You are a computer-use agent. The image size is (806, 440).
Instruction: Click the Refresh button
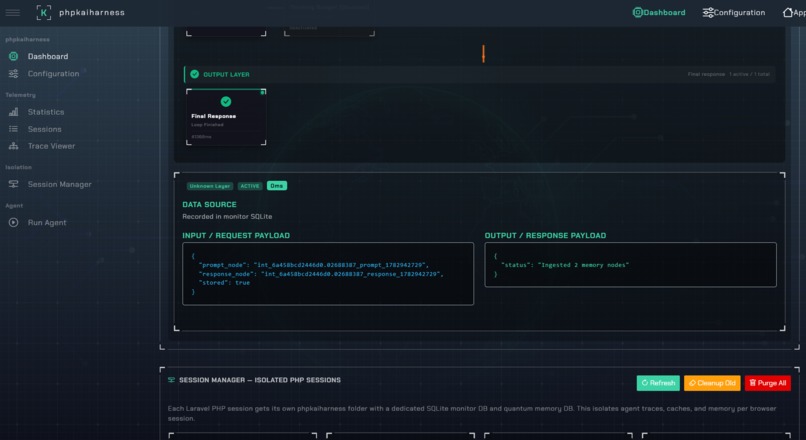[658, 383]
